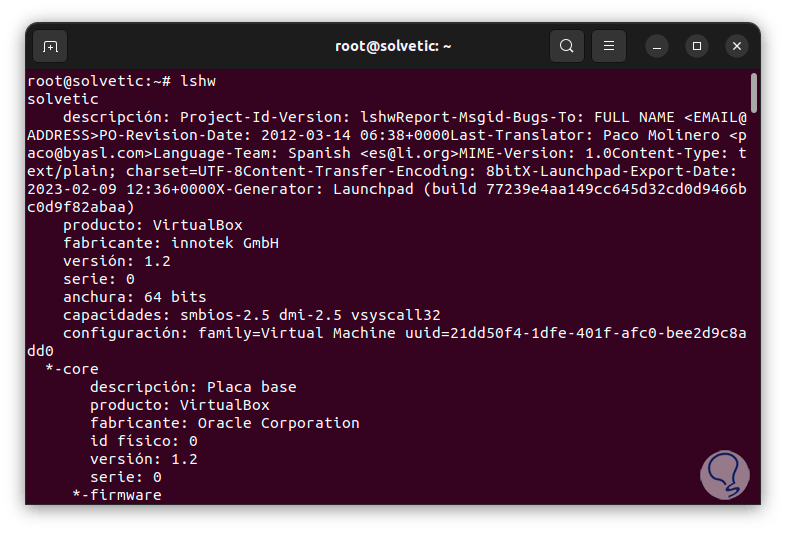Click the terminal scrollbar thumb
The width and height of the screenshot is (786, 533).
point(753,93)
